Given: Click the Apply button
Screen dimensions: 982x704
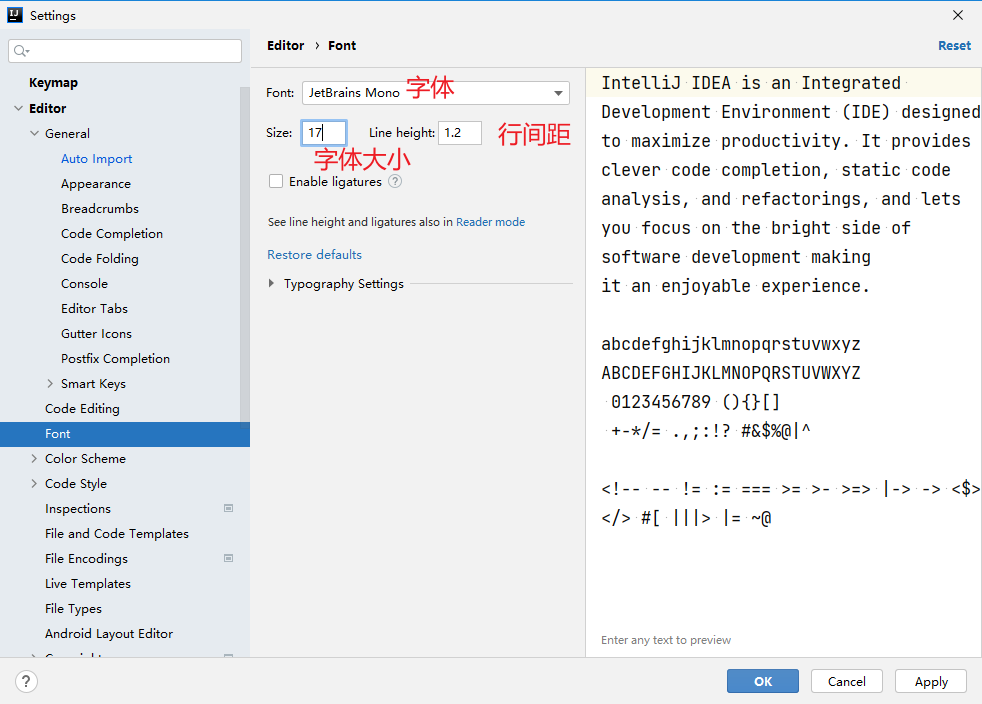Looking at the screenshot, I should (931, 681).
